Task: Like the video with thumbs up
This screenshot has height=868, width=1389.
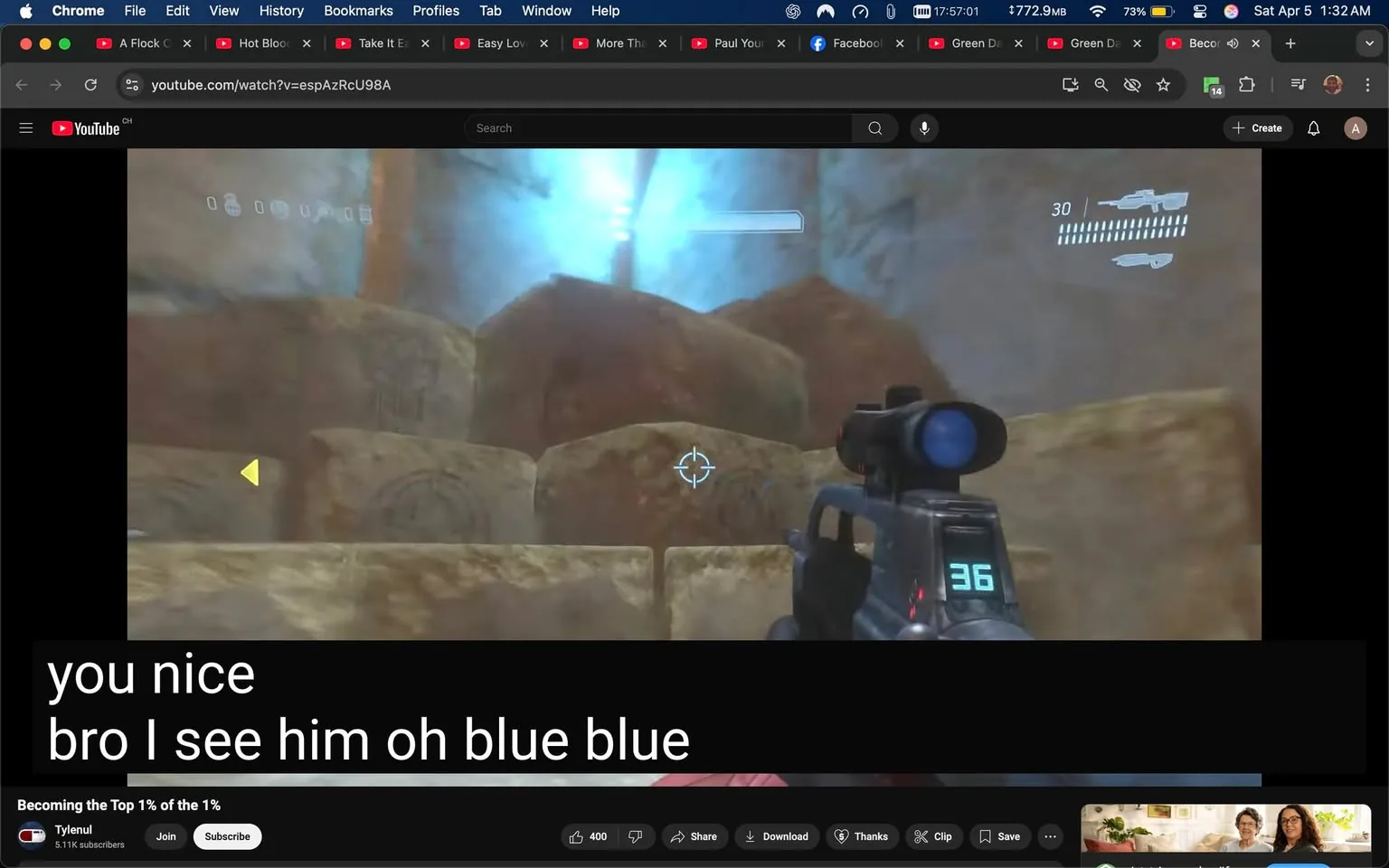Action: pos(588,836)
